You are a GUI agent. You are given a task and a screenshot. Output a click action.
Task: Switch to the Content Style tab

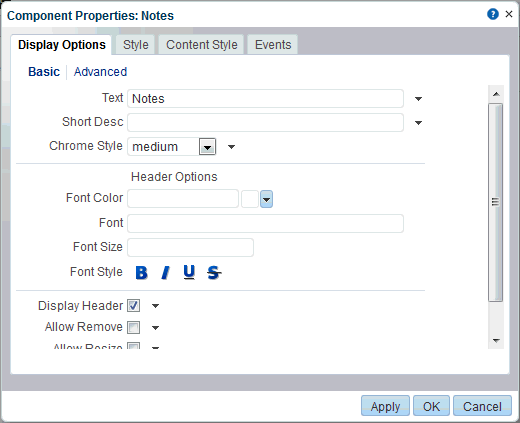coord(202,45)
